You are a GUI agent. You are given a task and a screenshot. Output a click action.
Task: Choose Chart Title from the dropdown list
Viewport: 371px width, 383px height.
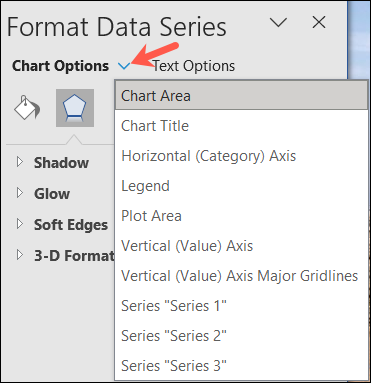click(x=241, y=126)
